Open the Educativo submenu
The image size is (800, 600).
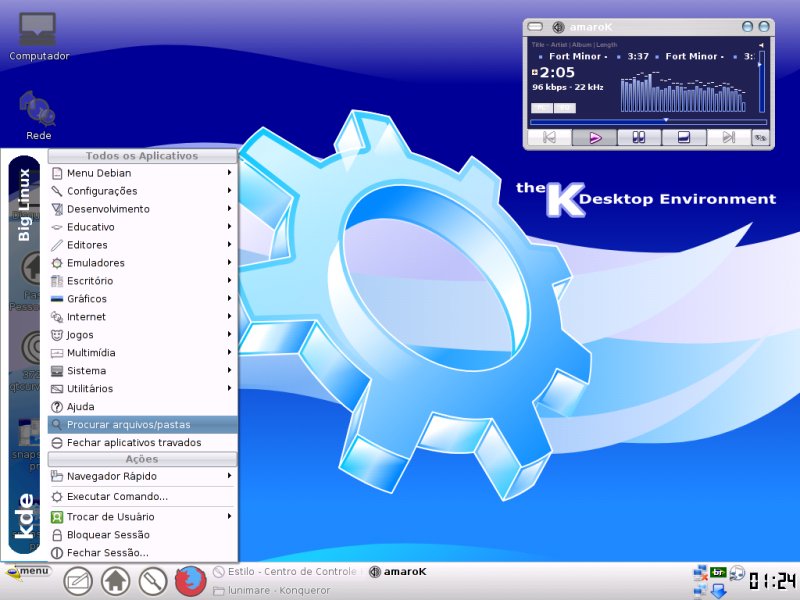click(142, 227)
